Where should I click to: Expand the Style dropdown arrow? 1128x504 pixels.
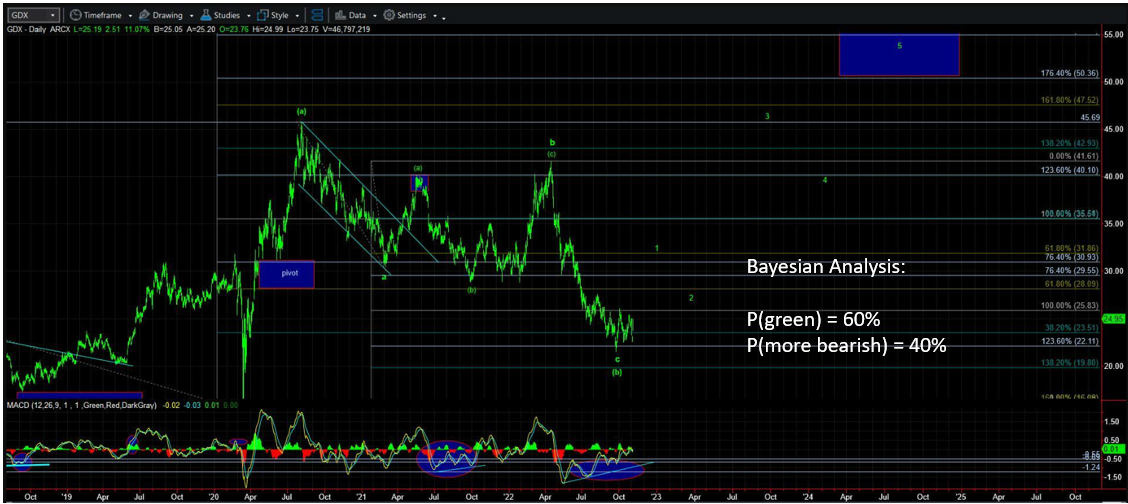tap(297, 16)
